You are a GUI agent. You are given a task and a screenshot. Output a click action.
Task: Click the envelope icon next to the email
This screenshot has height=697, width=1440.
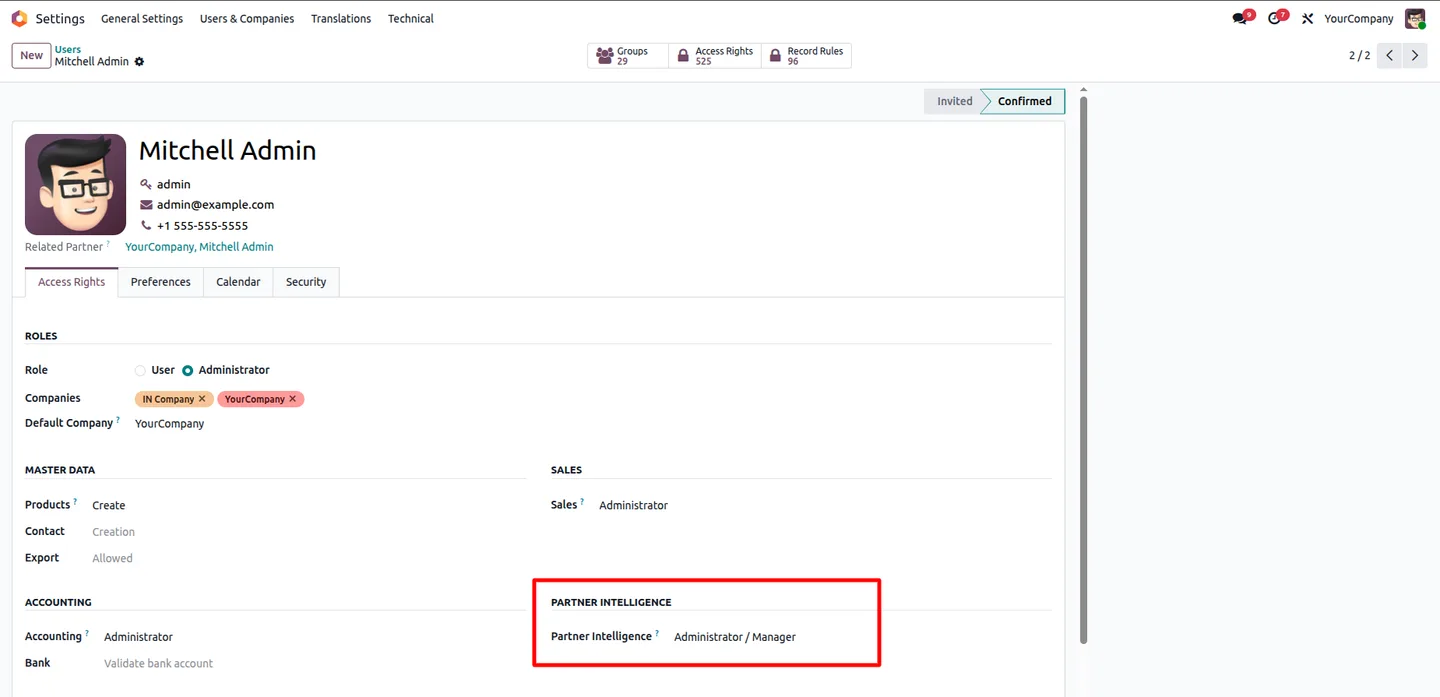point(146,205)
